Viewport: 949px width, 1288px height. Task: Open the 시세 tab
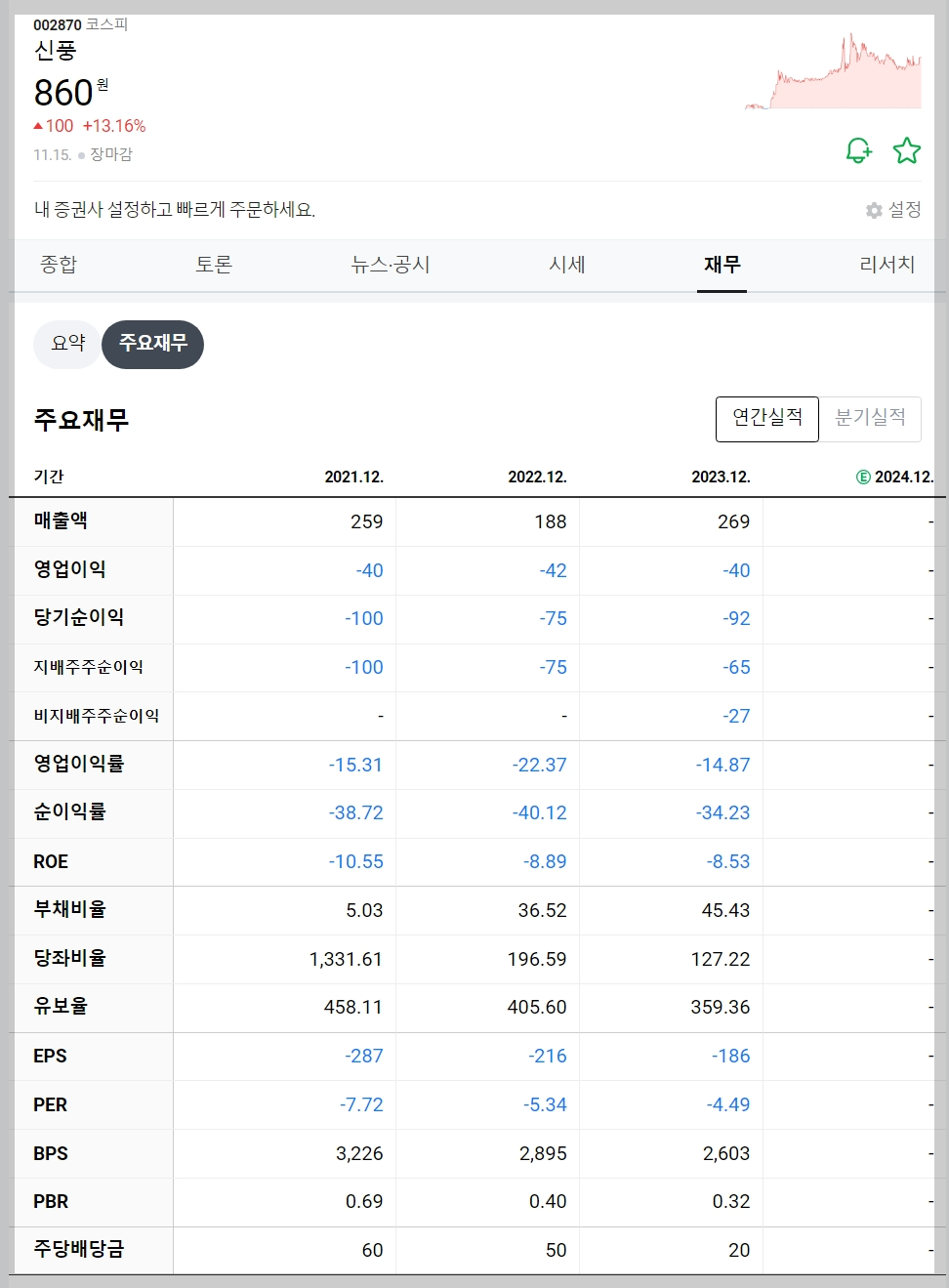click(x=567, y=265)
